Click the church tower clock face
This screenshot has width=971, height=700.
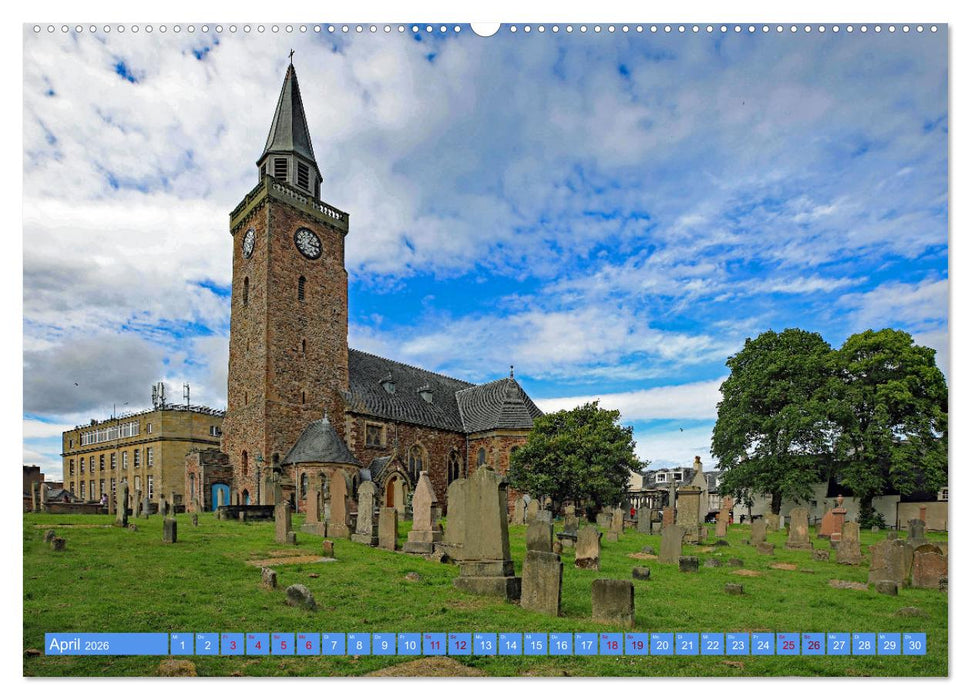coord(308,241)
